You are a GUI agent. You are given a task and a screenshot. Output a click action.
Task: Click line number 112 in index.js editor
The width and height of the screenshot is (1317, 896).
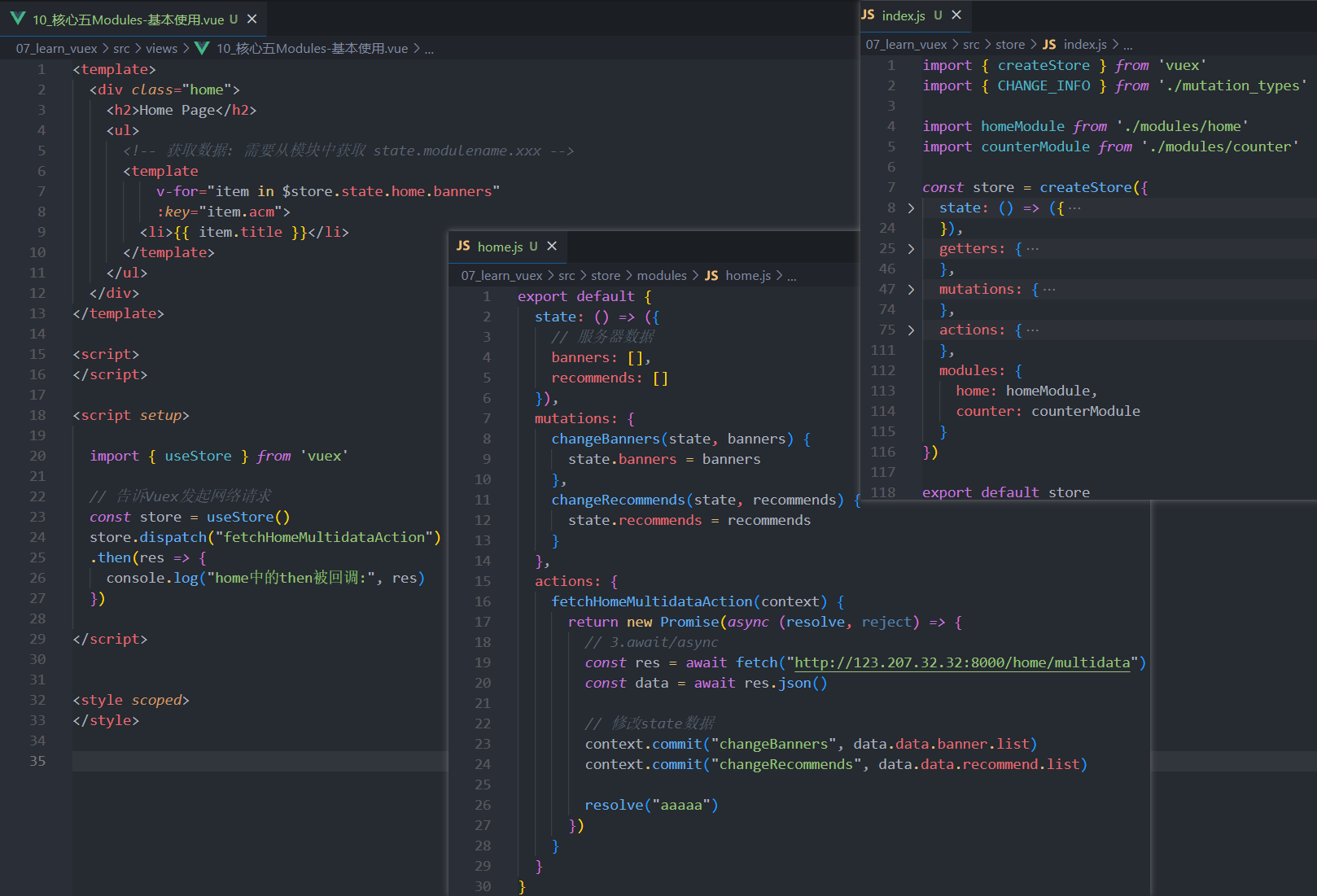pos(882,371)
